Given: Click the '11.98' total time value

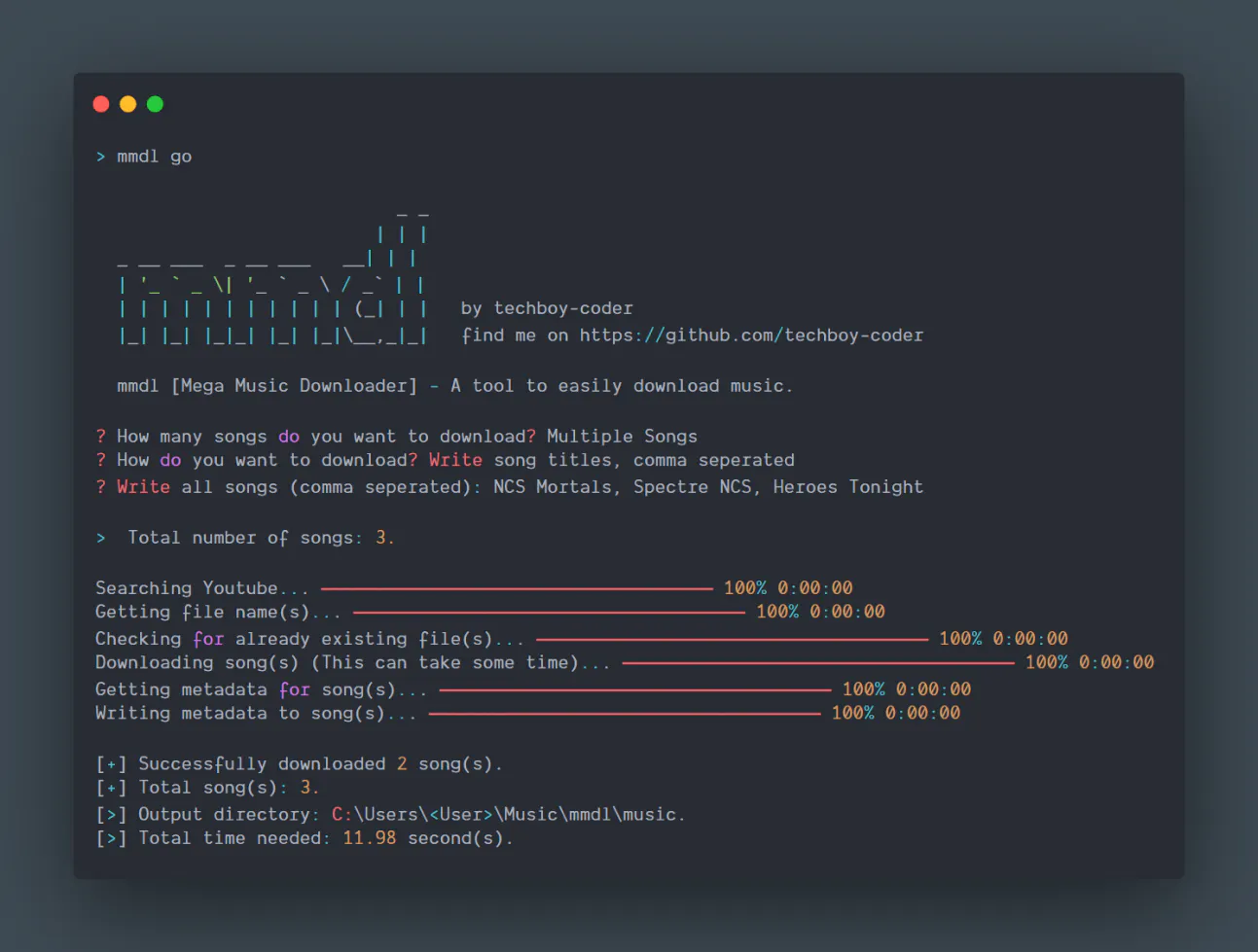Looking at the screenshot, I should pyautogui.click(x=369, y=838).
